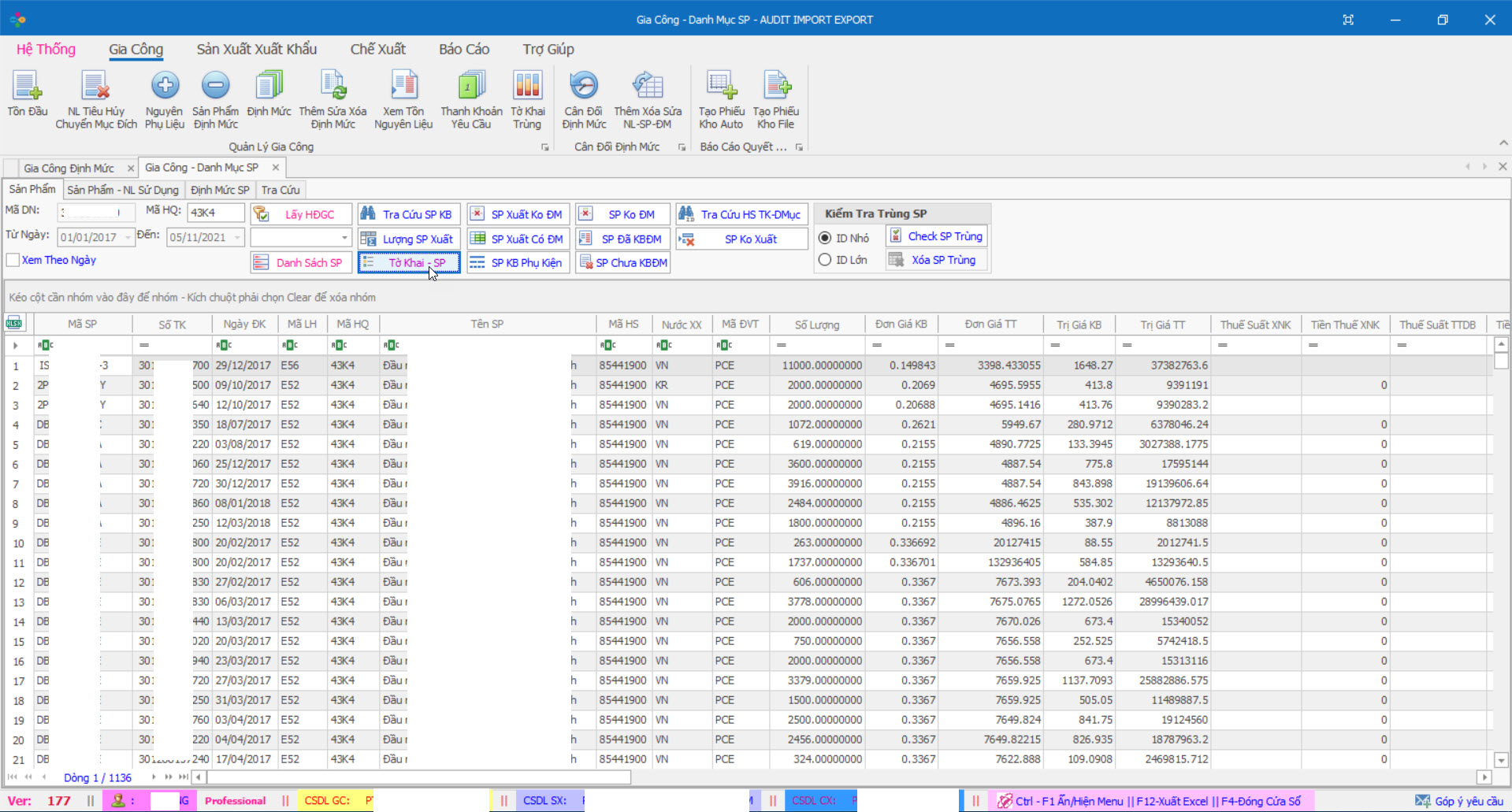Select the ID Lớn radio option
1512x812 pixels.
[825, 260]
